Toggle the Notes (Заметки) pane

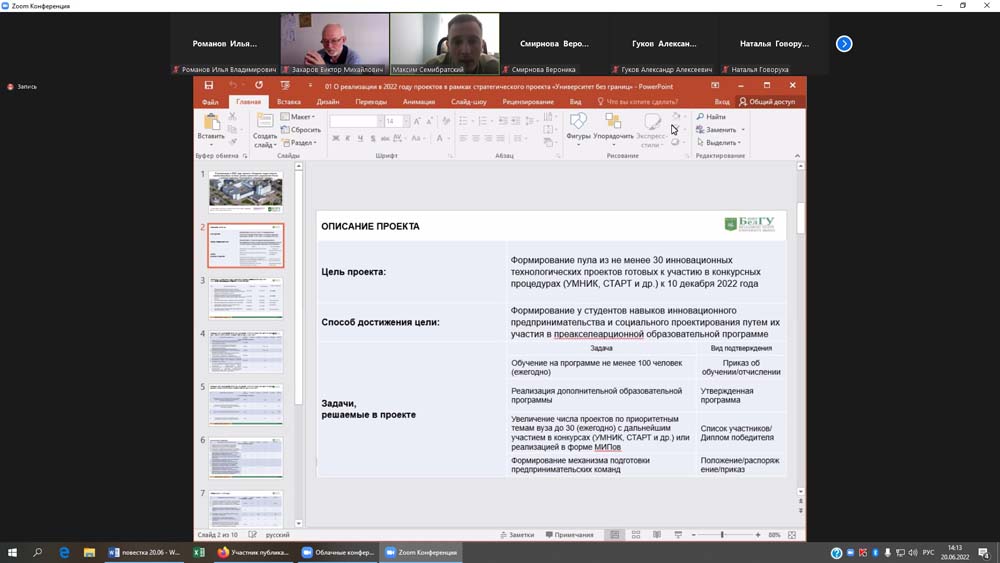point(517,535)
